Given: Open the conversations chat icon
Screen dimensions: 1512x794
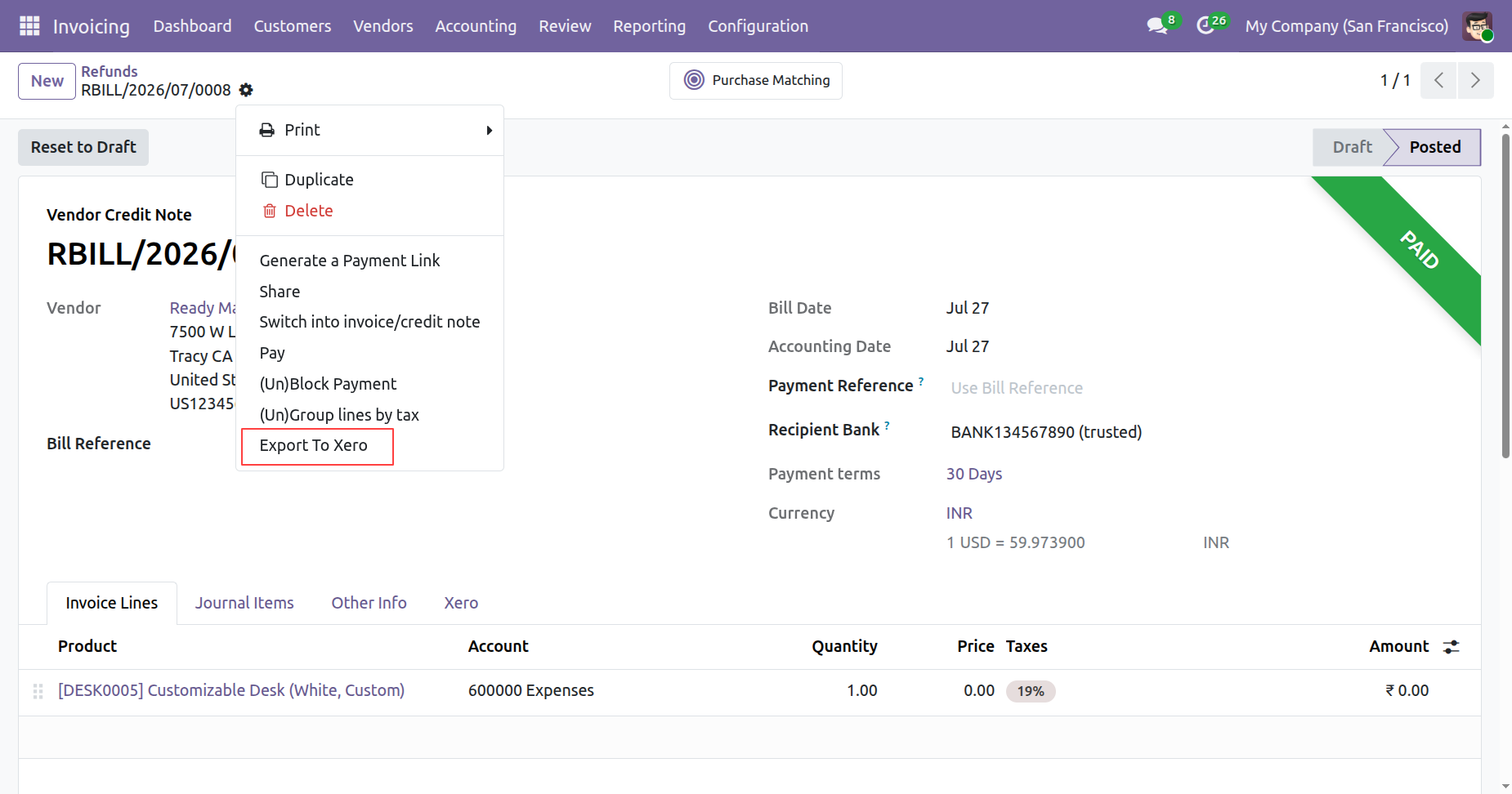Looking at the screenshot, I should (1157, 26).
